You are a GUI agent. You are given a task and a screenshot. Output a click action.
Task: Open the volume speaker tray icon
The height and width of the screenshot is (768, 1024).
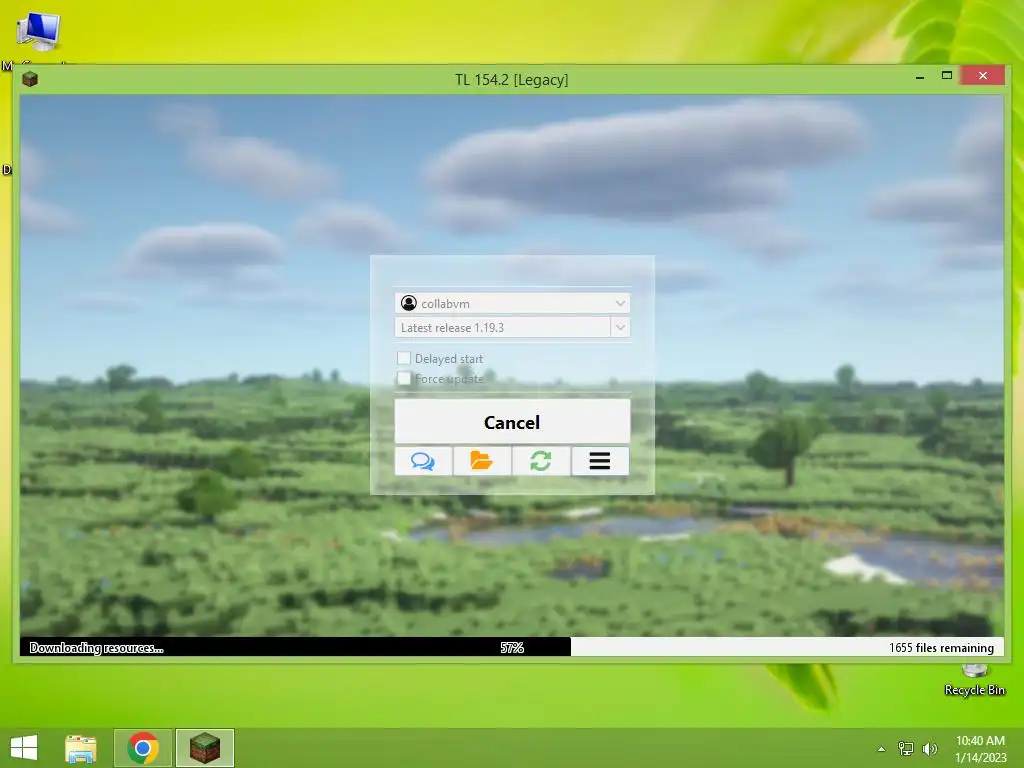tap(930, 749)
